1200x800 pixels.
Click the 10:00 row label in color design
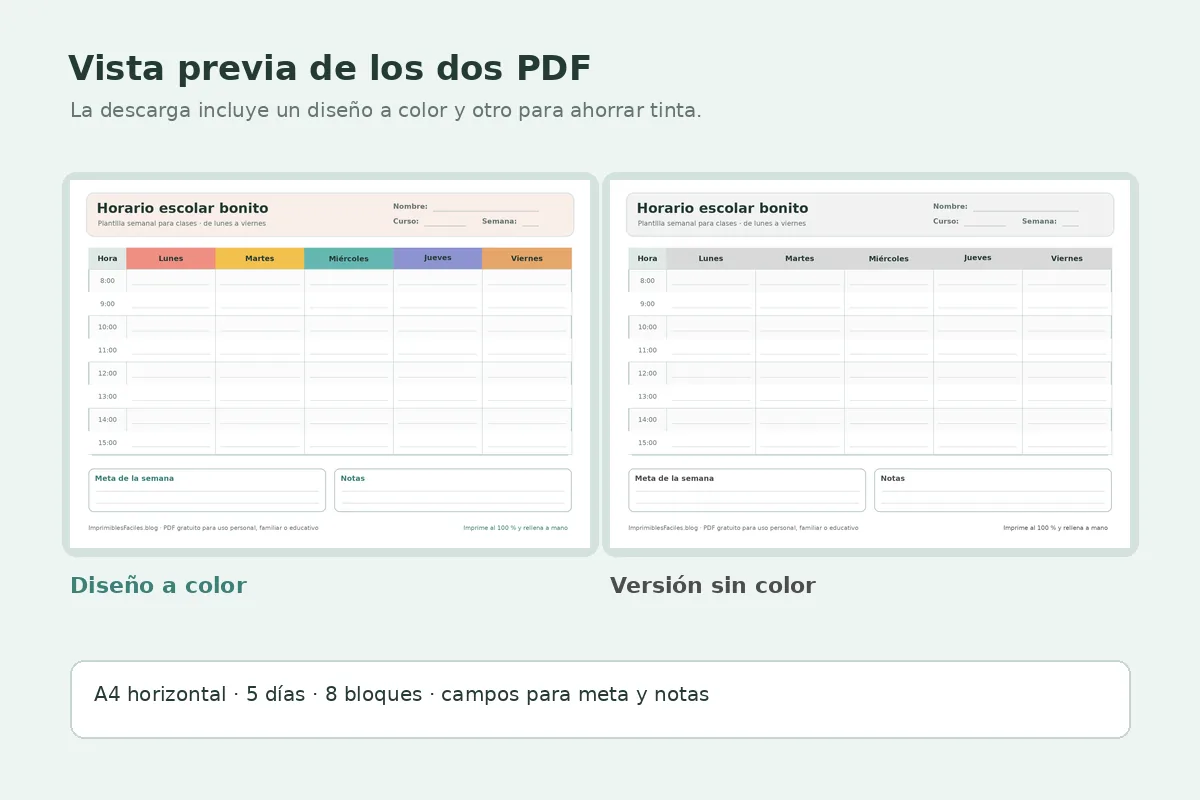pyautogui.click(x=107, y=327)
